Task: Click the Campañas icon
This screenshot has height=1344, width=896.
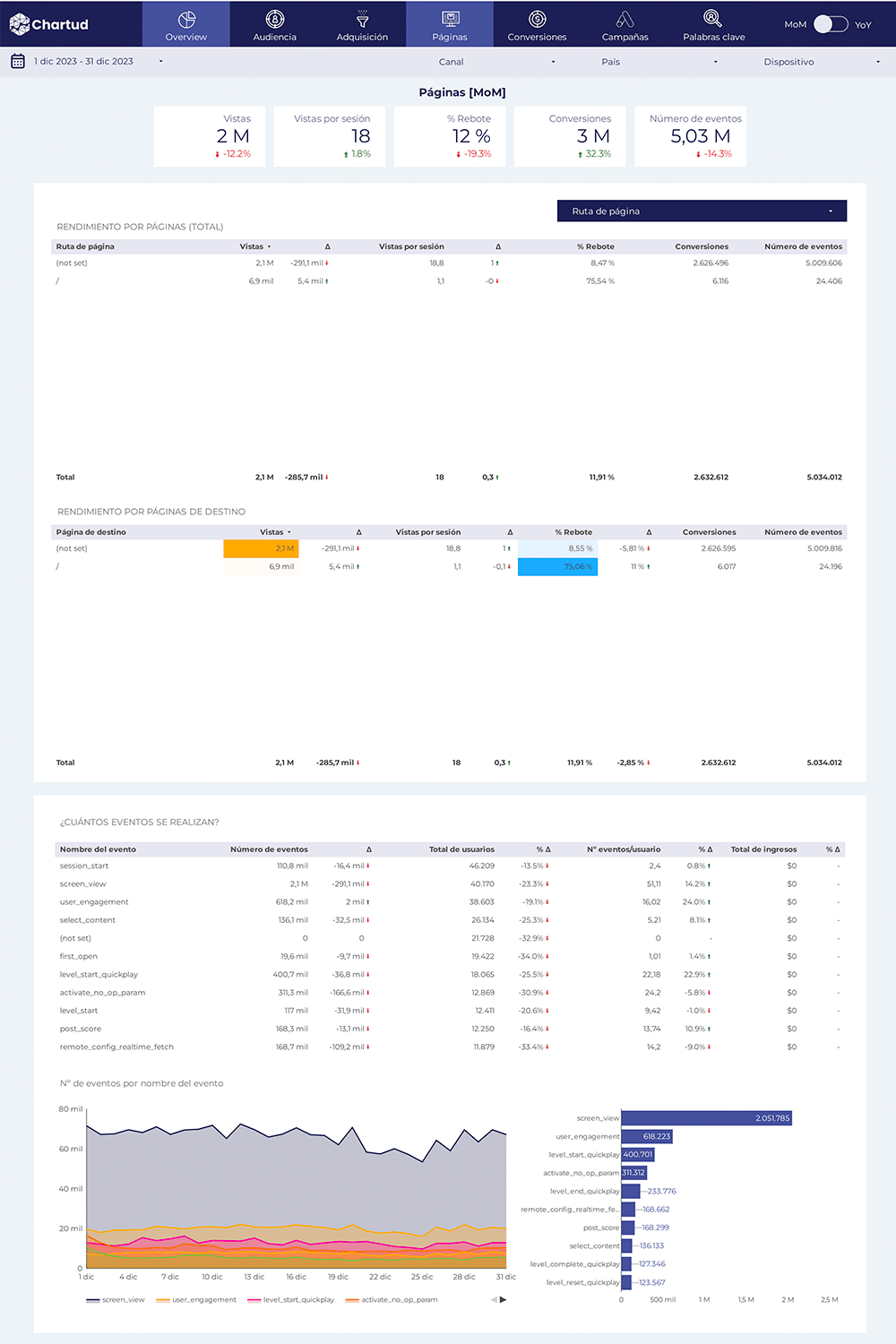Action: (x=625, y=19)
